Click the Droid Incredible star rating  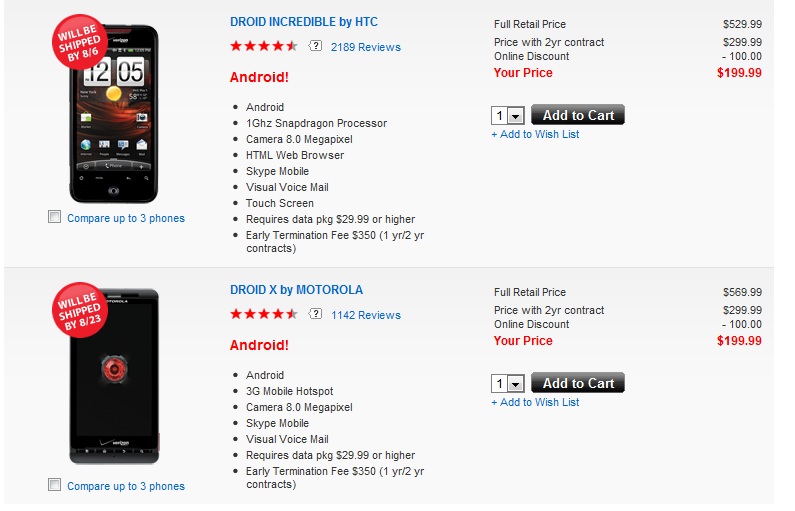264,46
